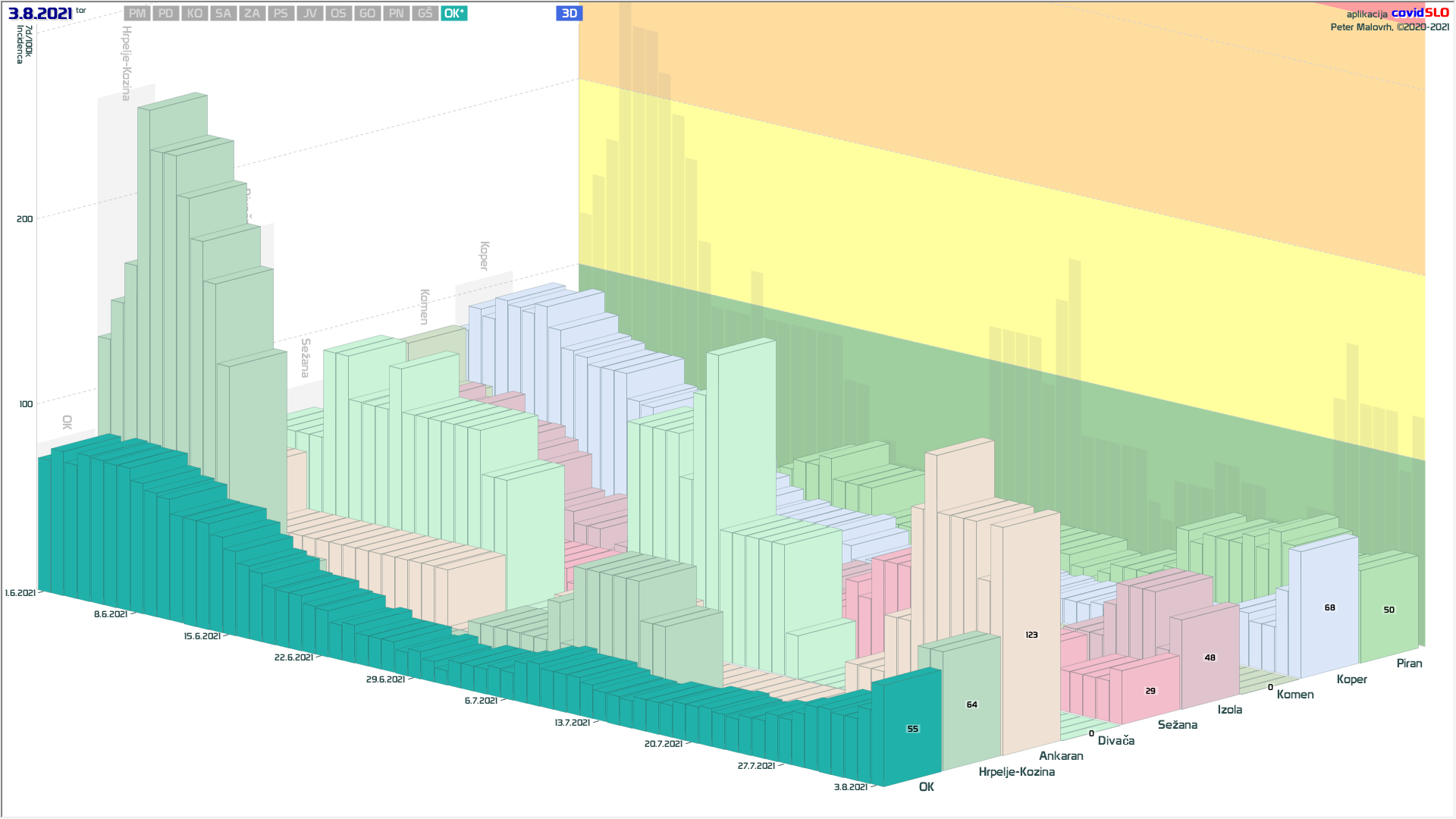Switch to the SA region
This screenshot has height=819, width=1456.
coord(223,14)
